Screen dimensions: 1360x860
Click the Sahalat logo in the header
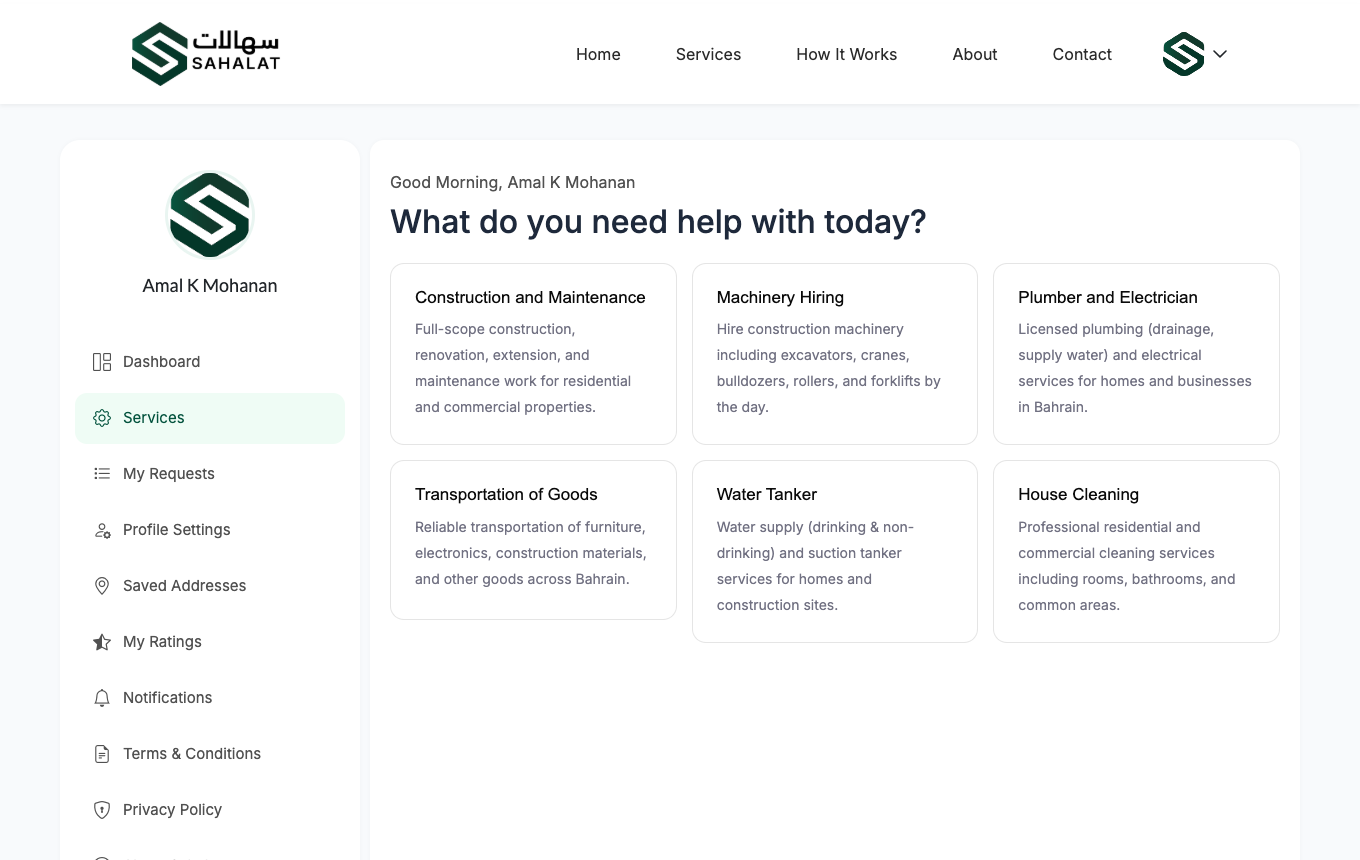[x=206, y=54]
